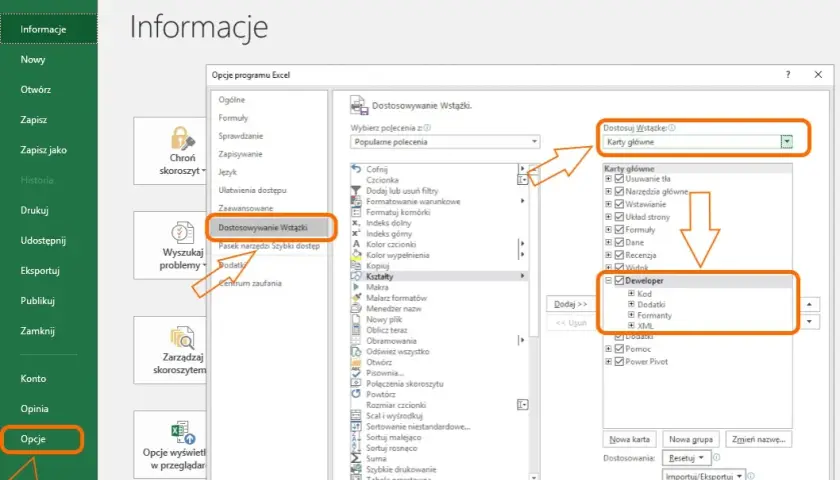Click the Pisownia spell check icon
Image resolution: width=840 pixels, height=480 pixels.
point(356,373)
